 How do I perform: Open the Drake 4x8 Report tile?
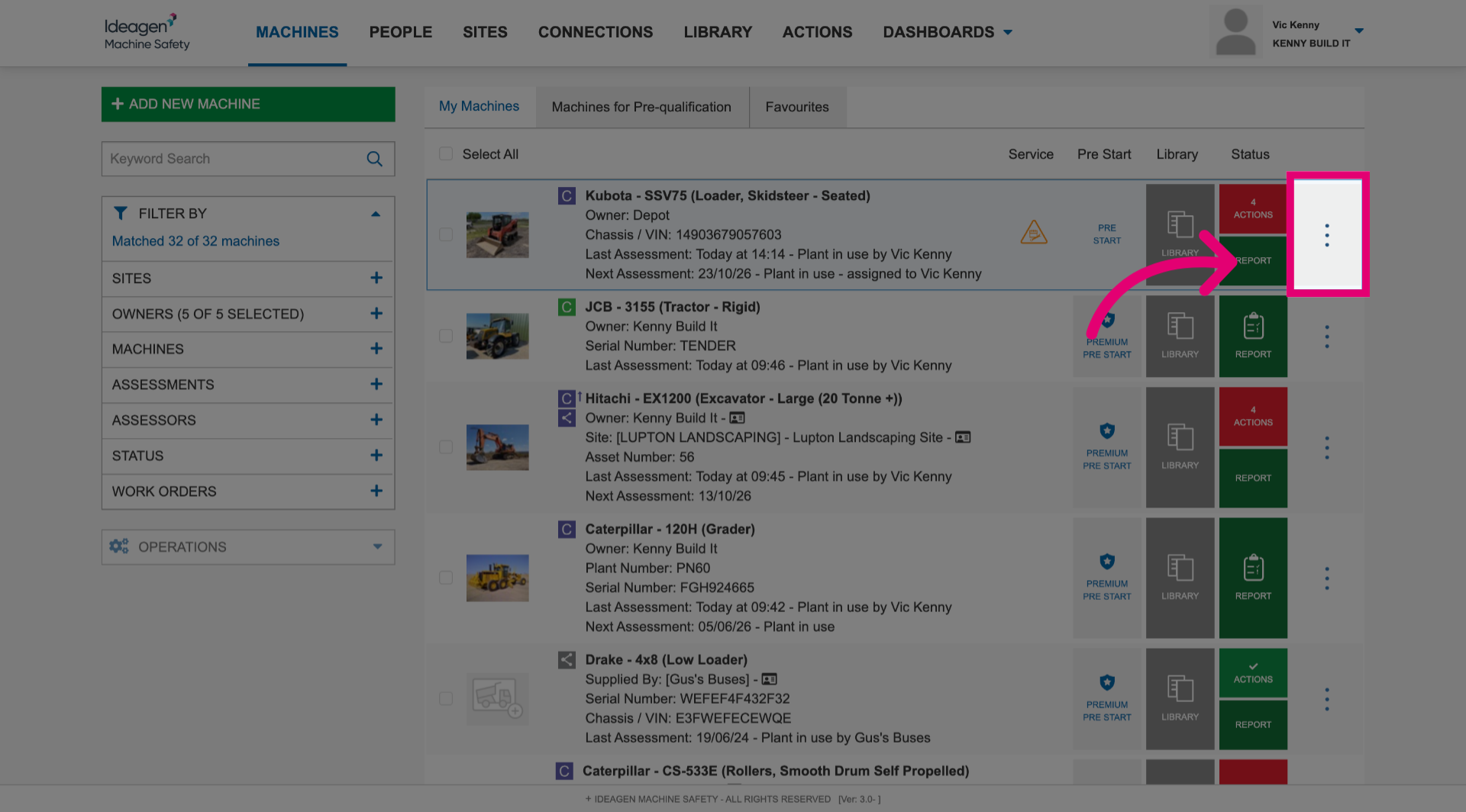click(x=1253, y=725)
